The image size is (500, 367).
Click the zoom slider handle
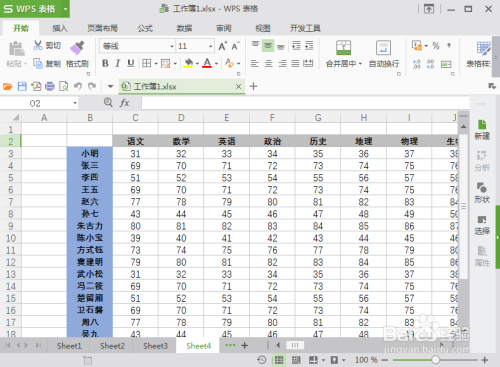coord(435,360)
